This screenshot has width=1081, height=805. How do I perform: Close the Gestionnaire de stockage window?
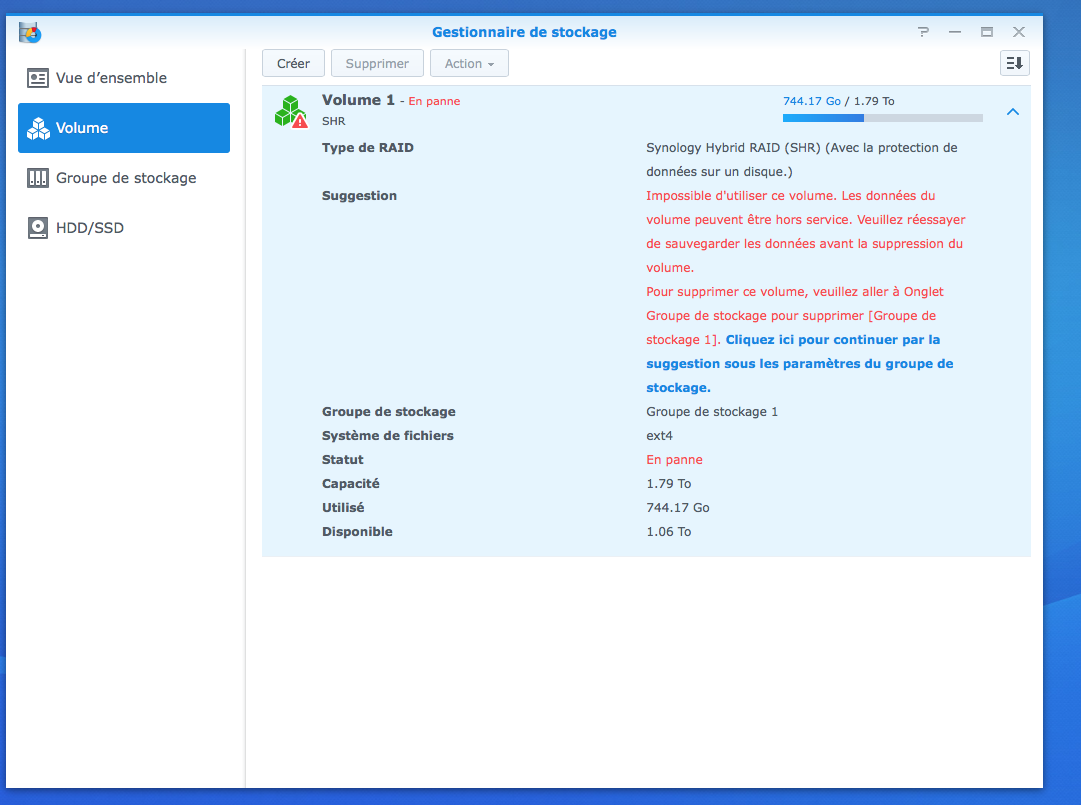[x=1019, y=32]
